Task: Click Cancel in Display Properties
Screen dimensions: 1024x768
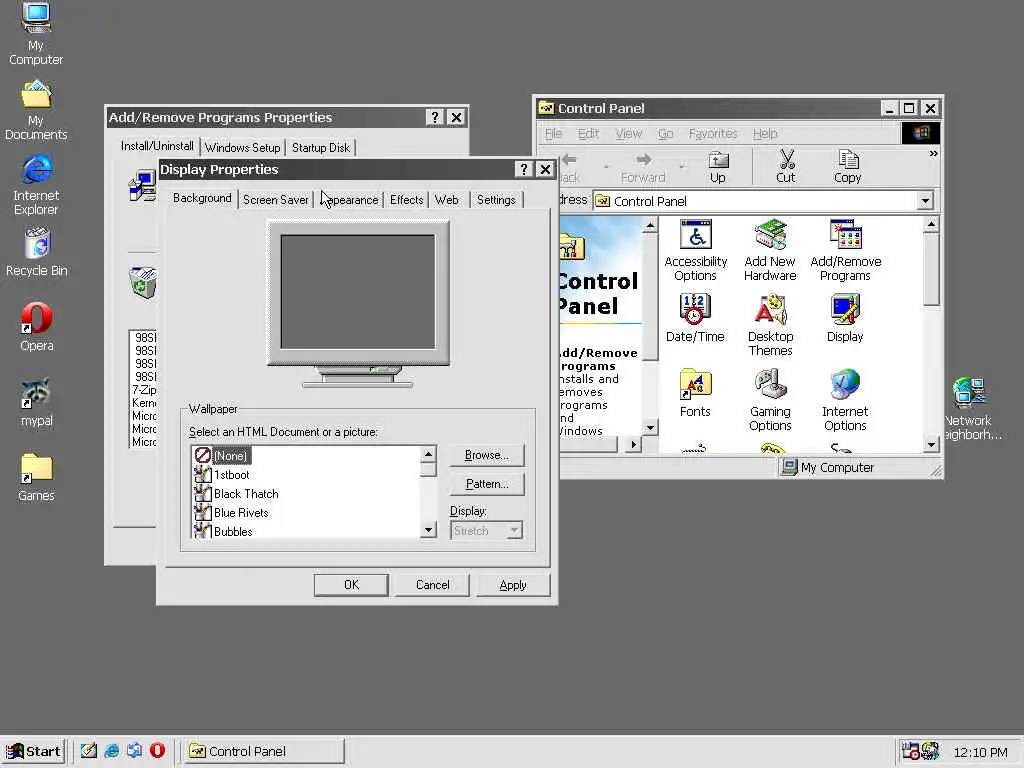Action: coord(432,584)
